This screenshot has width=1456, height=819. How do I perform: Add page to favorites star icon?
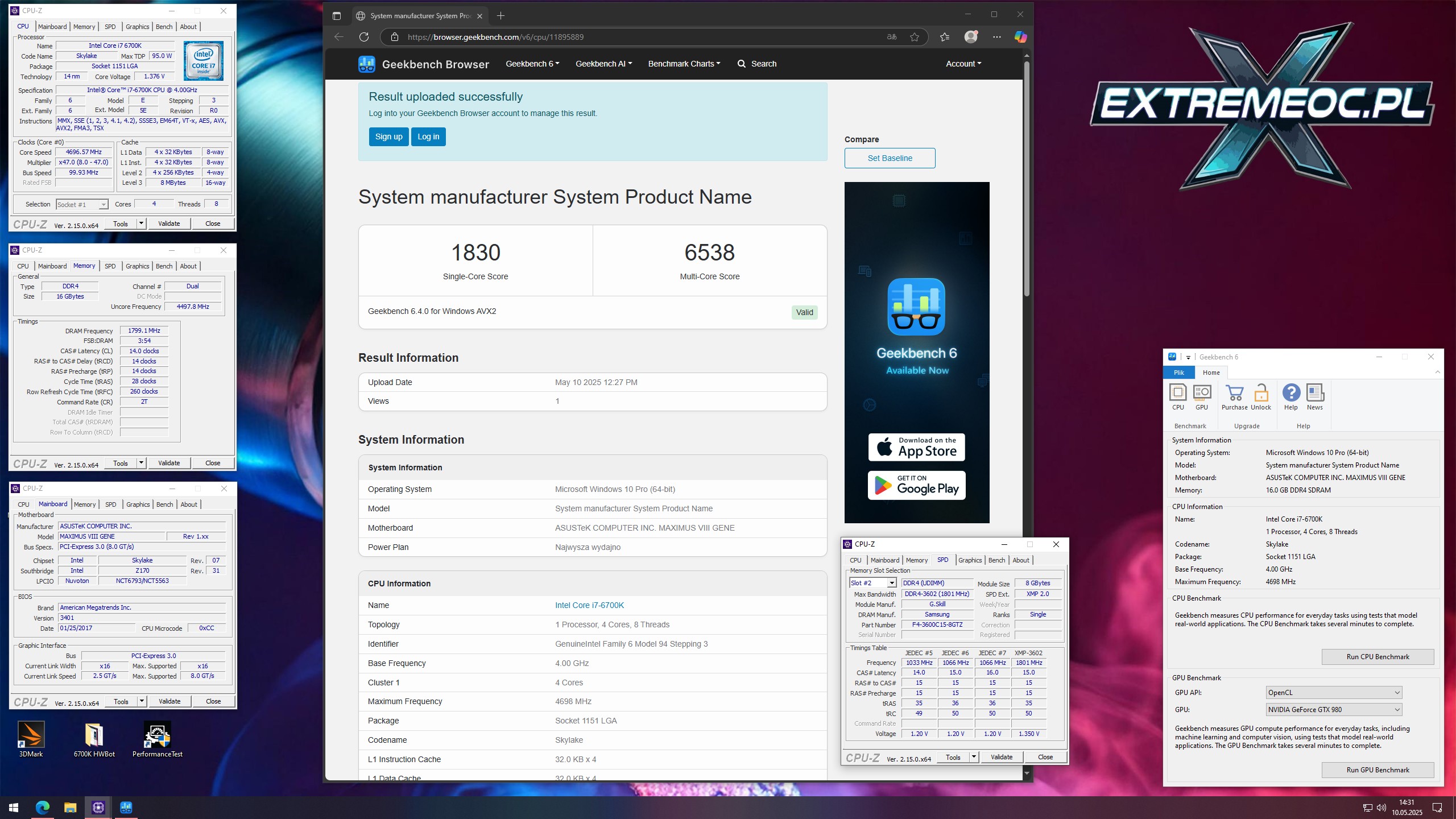915,37
